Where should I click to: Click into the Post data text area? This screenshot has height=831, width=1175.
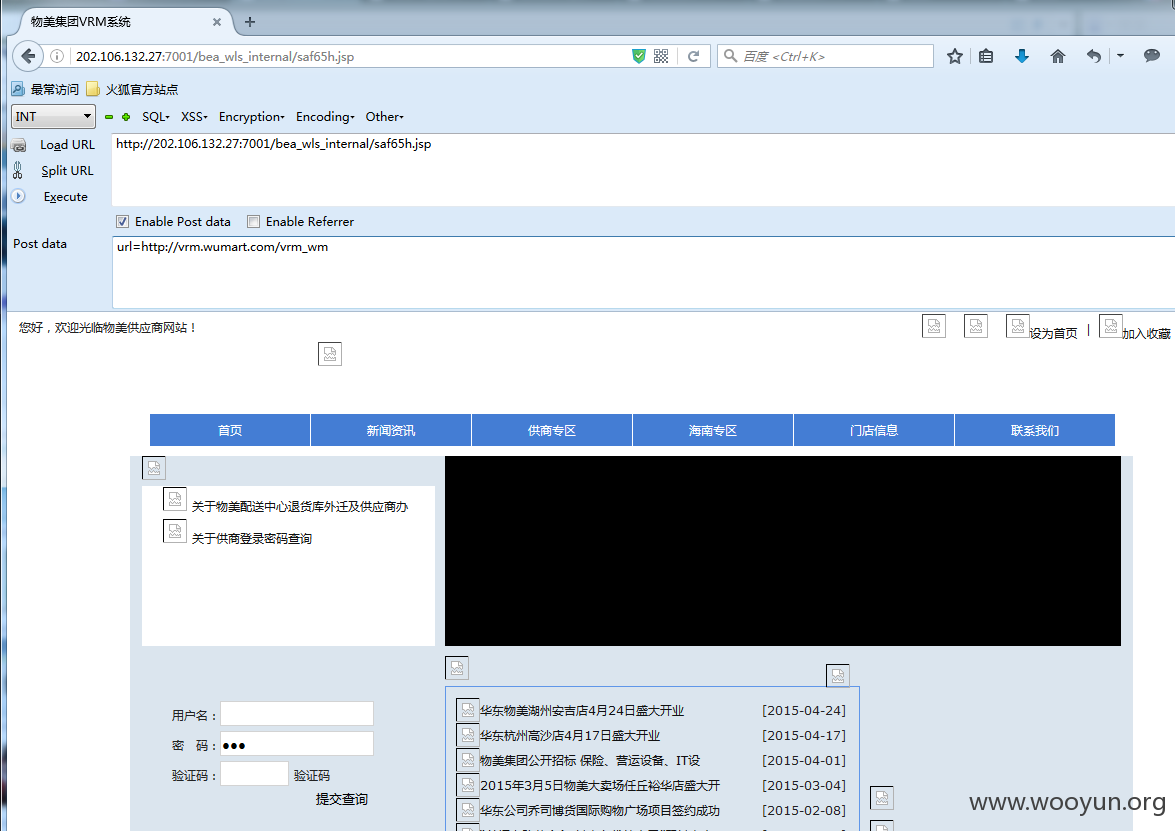(x=643, y=272)
